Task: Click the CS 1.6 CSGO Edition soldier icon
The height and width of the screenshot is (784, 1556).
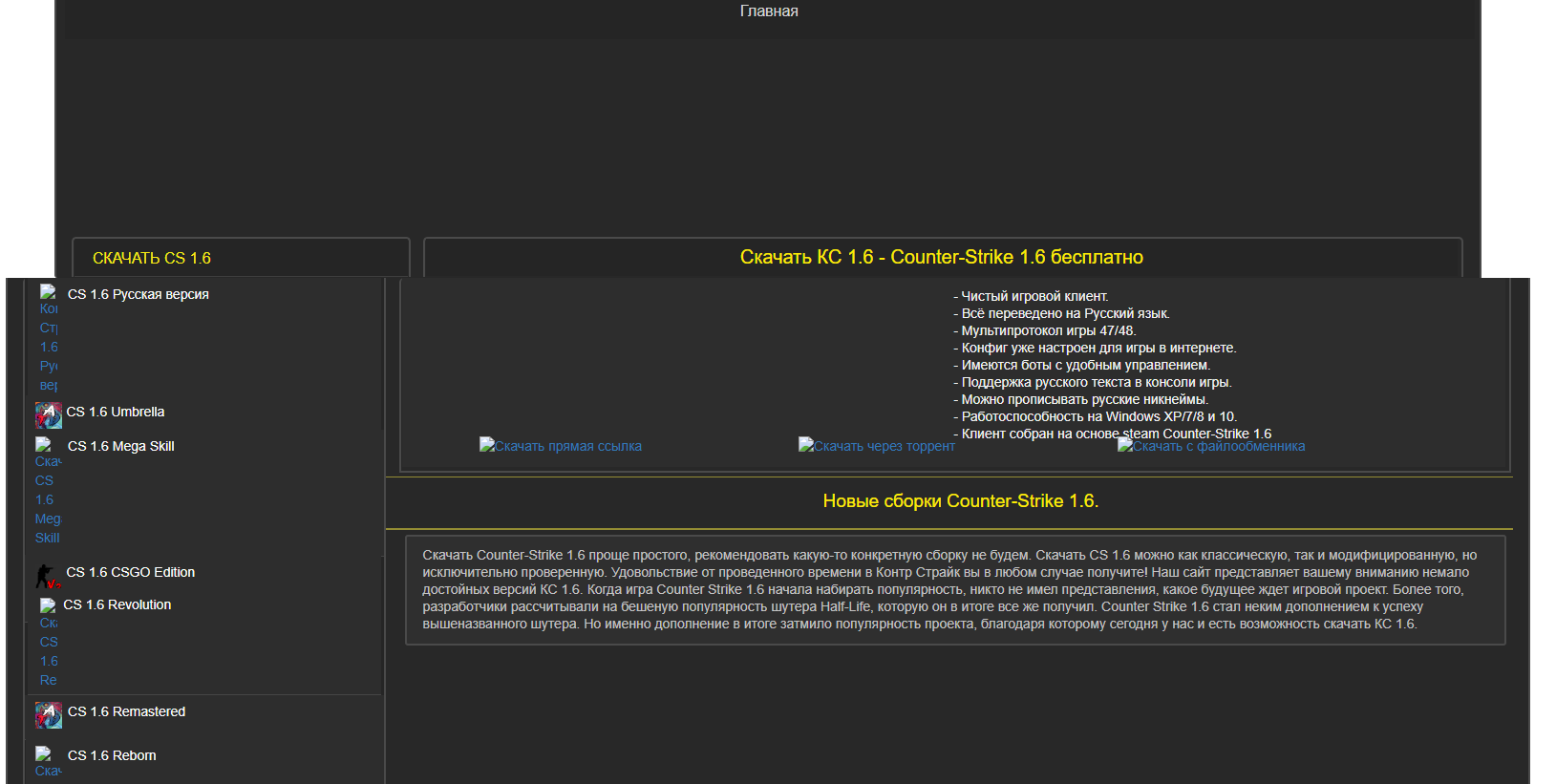Action: pyautogui.click(x=48, y=576)
